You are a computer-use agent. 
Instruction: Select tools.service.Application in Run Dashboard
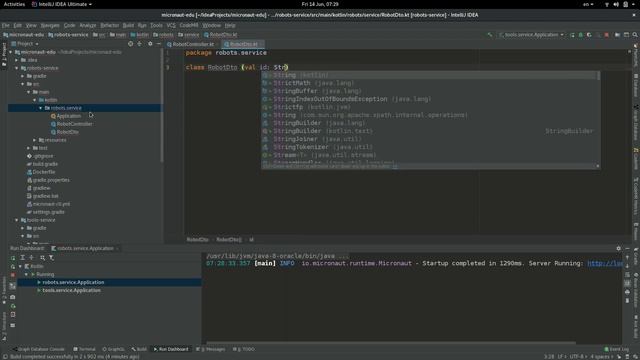[71, 290]
